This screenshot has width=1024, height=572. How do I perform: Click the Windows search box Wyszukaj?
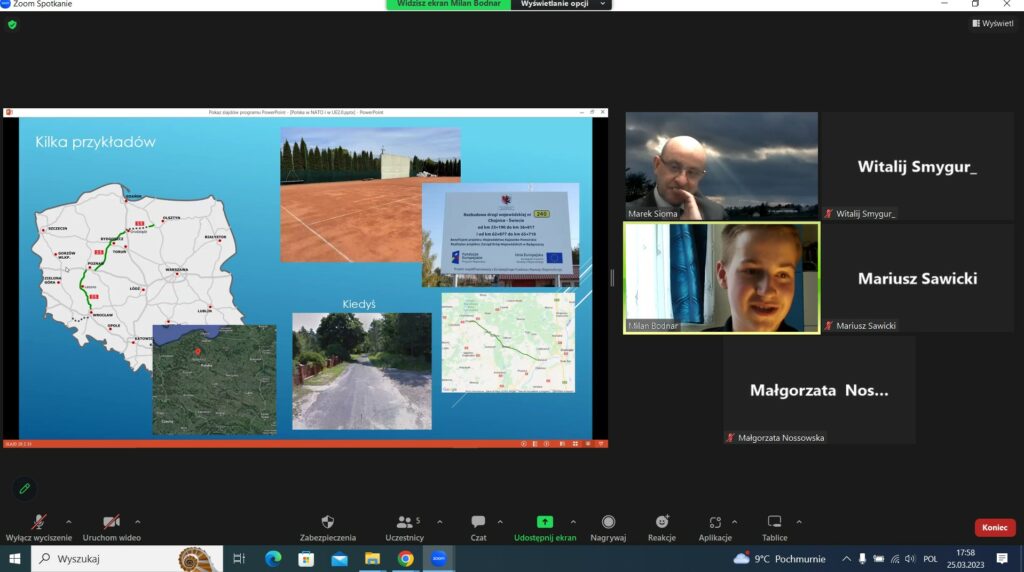(110, 559)
